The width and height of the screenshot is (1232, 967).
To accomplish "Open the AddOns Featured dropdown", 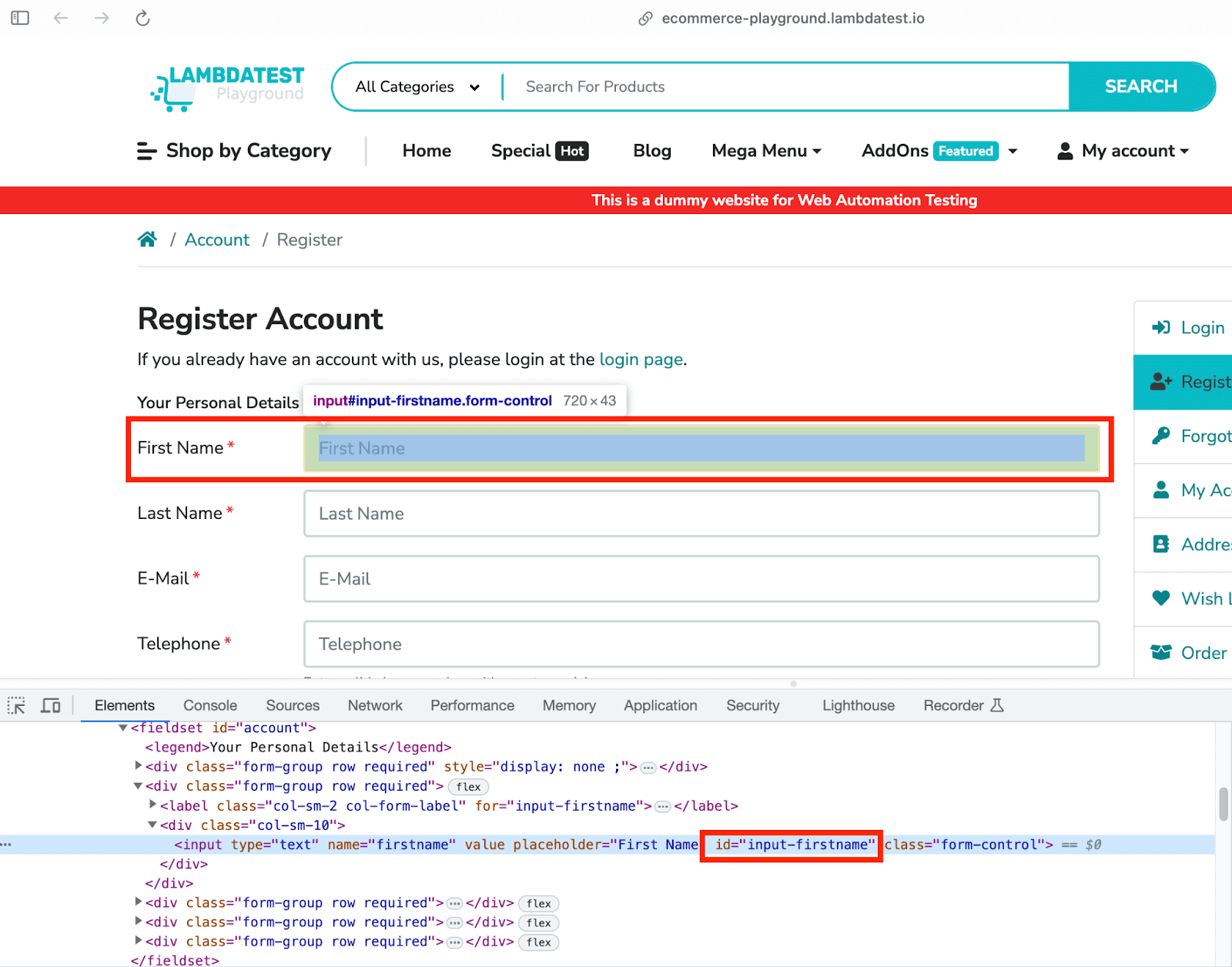I will click(x=939, y=151).
